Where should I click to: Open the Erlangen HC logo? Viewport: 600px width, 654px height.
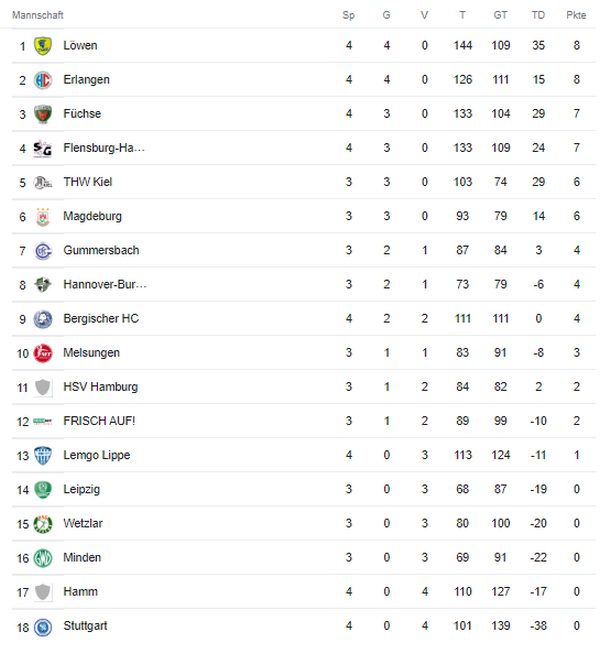43,80
